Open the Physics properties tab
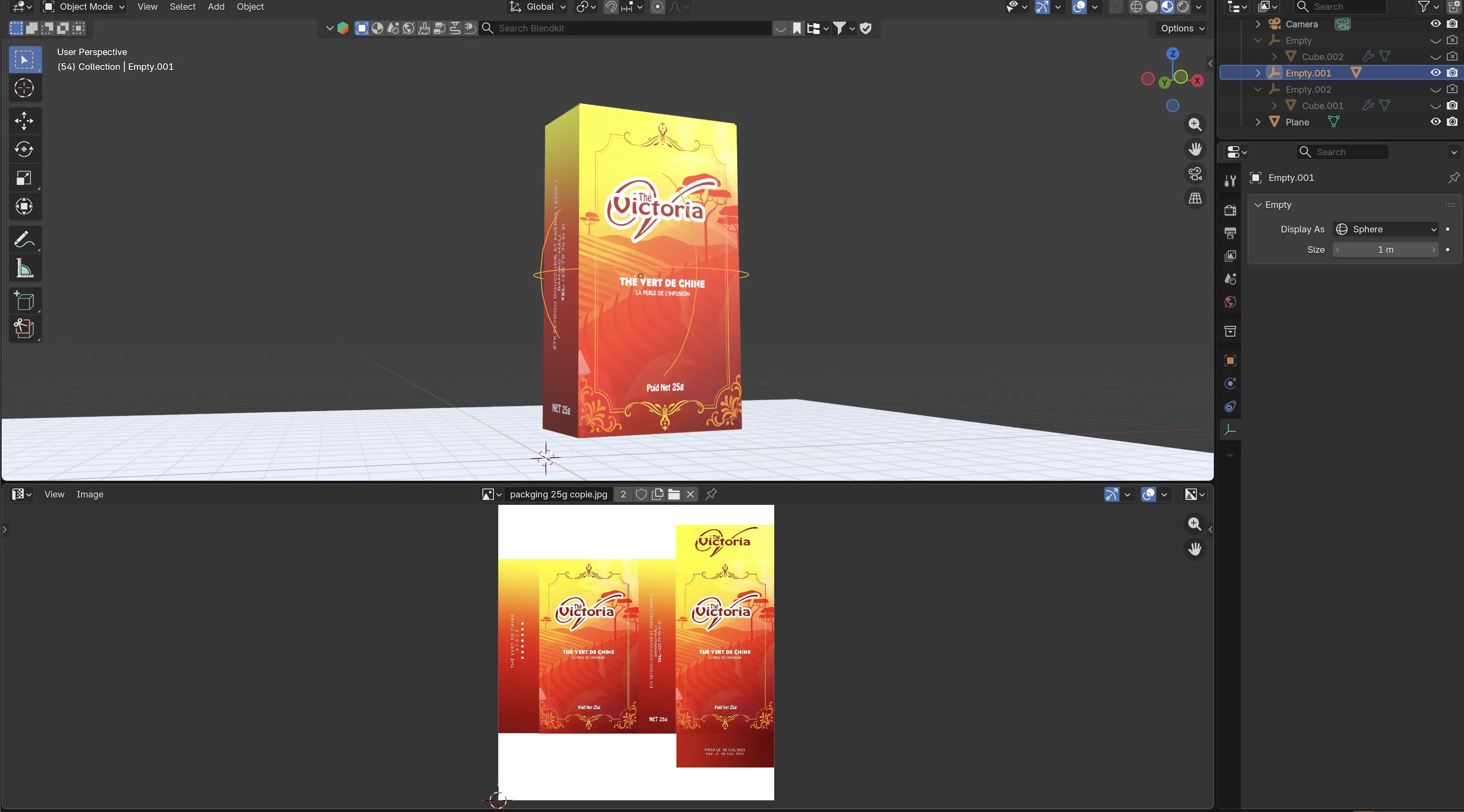 click(x=1230, y=384)
